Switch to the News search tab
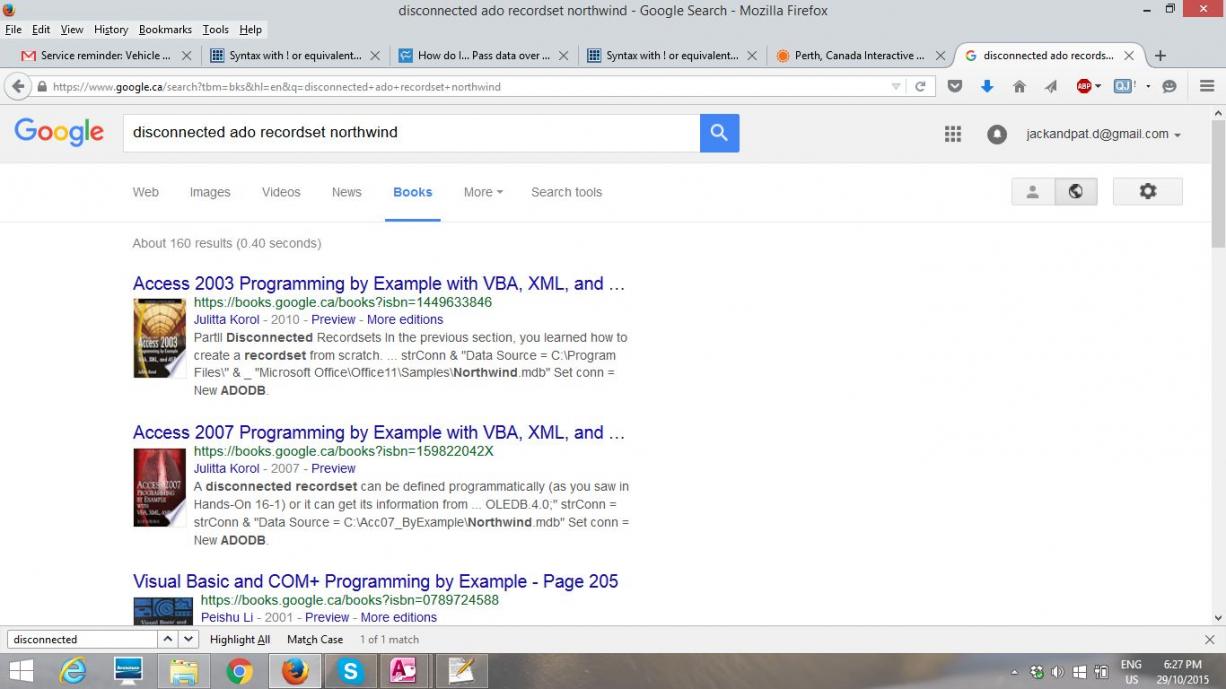Screen dimensions: 1226x689 [347, 192]
